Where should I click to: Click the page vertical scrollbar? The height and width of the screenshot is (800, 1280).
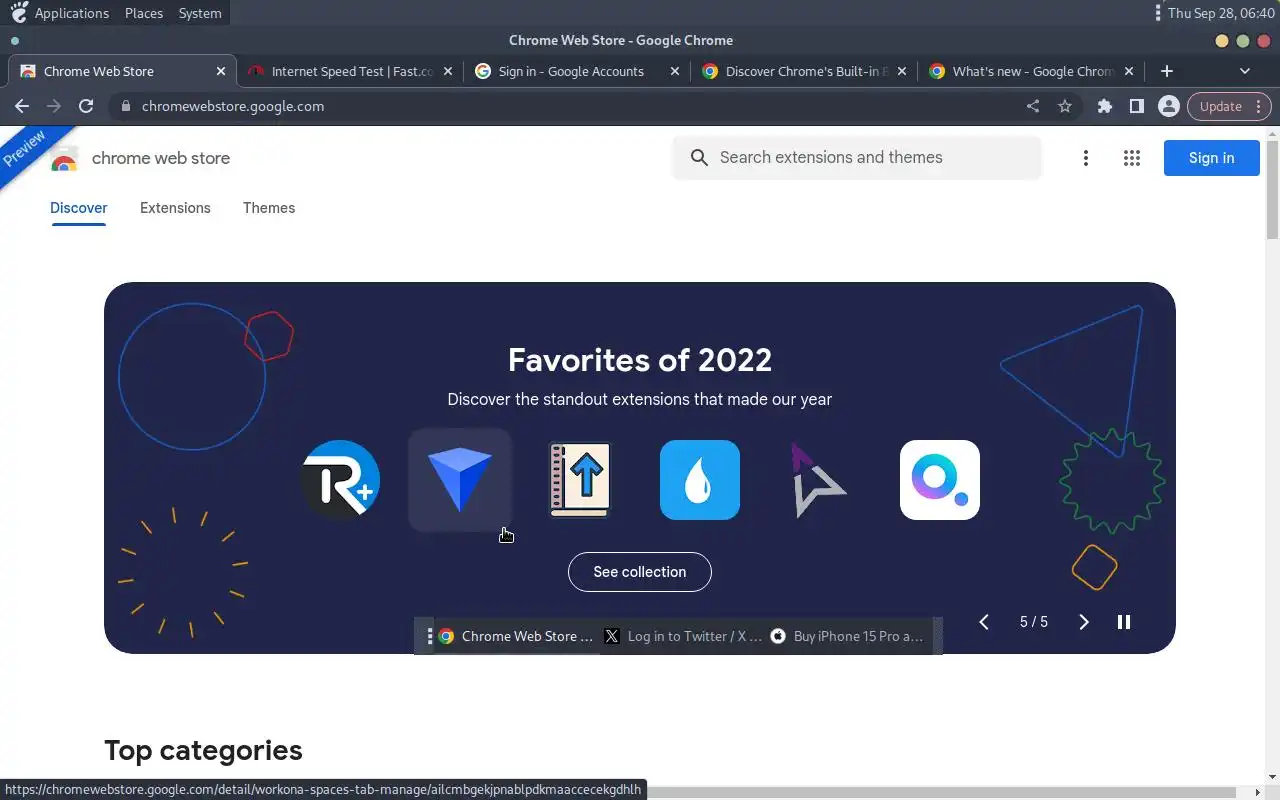[x=1272, y=190]
